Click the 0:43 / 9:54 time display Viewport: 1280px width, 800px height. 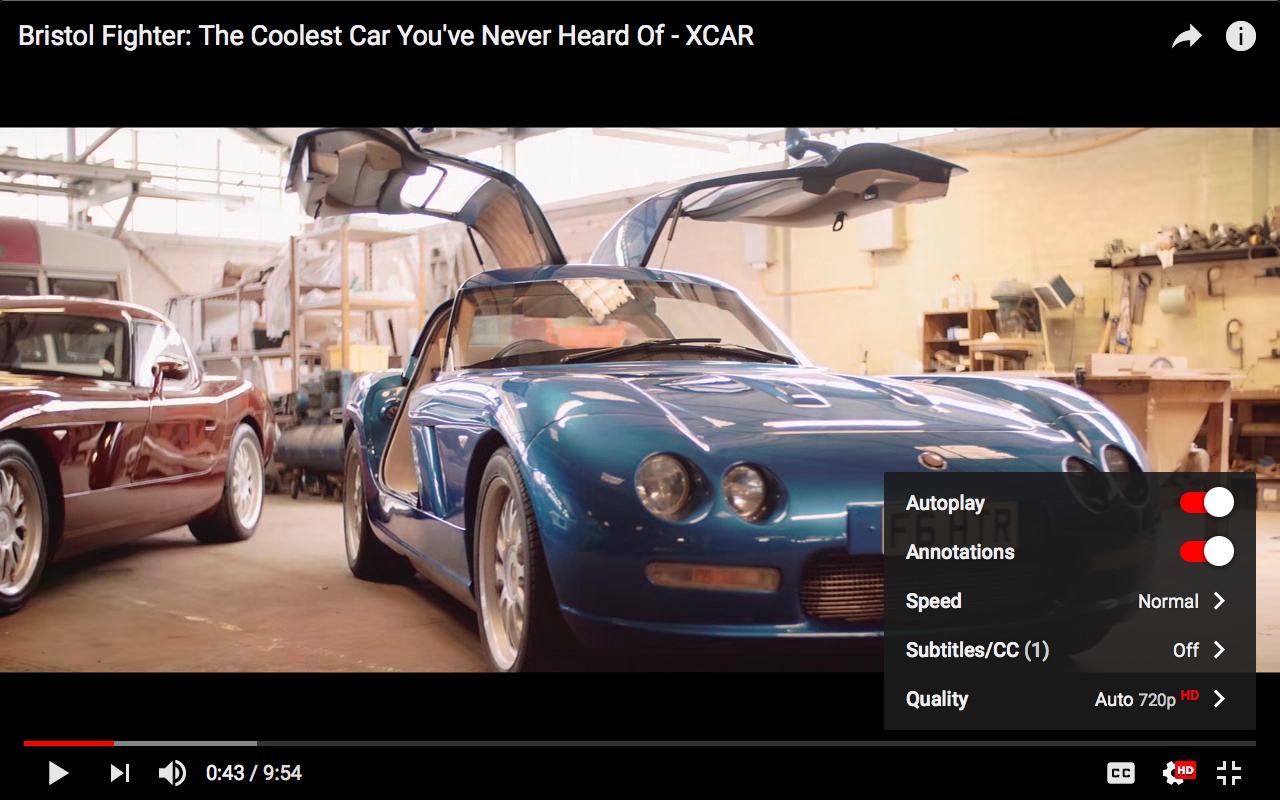tap(254, 773)
